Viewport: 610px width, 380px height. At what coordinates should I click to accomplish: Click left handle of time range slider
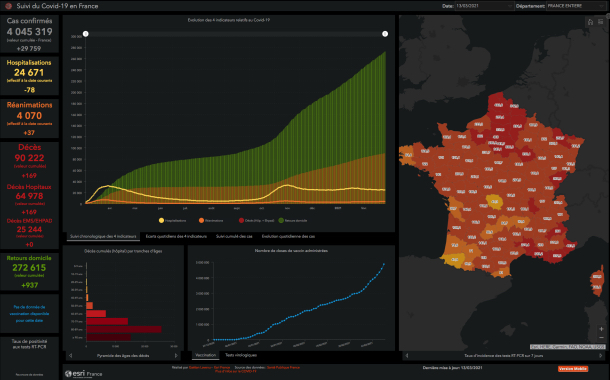[86, 34]
